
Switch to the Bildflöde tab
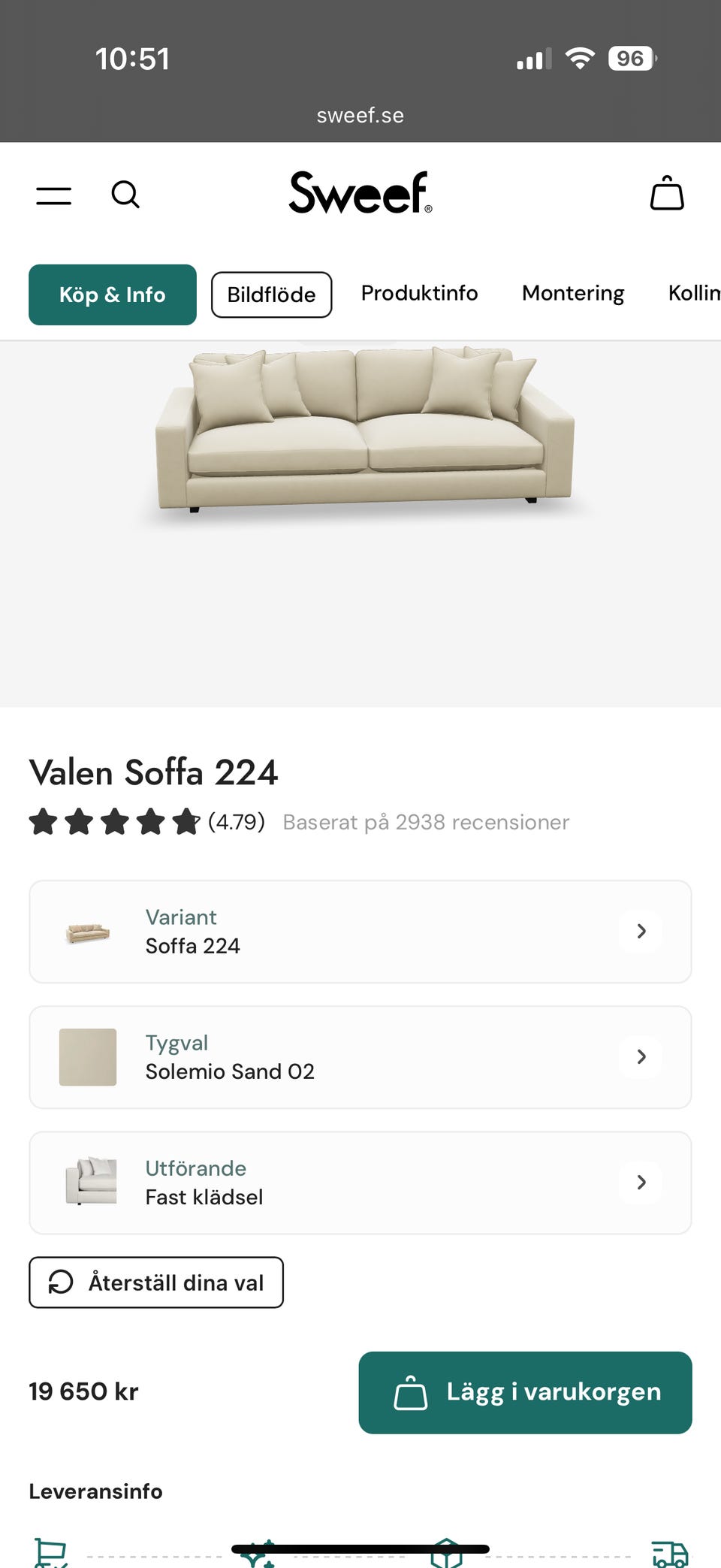click(x=271, y=295)
